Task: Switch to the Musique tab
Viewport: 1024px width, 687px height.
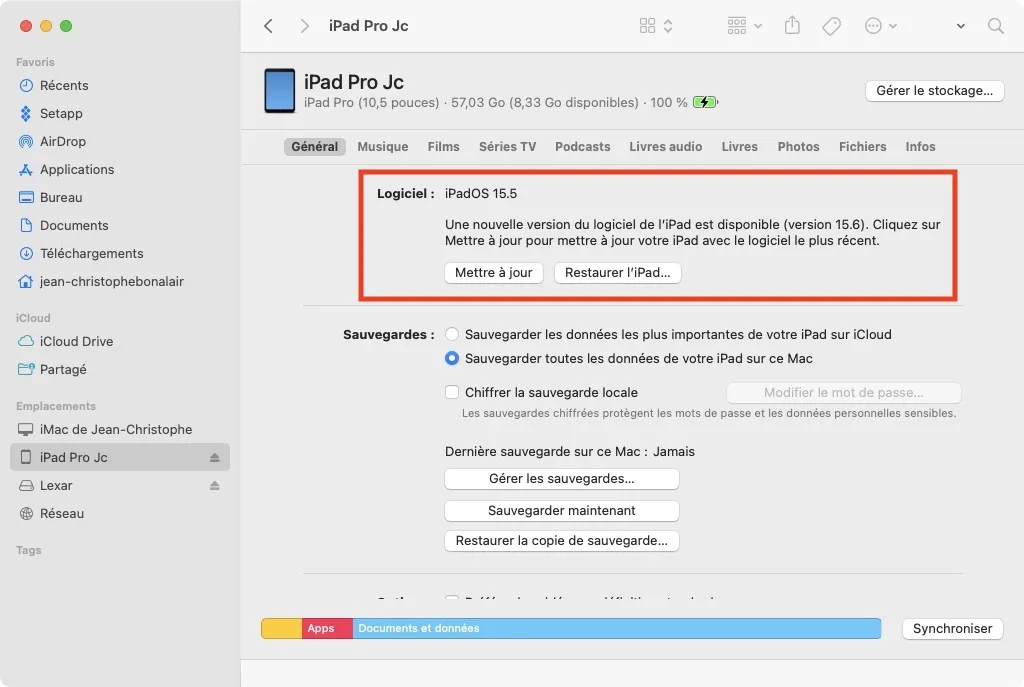Action: (x=383, y=147)
